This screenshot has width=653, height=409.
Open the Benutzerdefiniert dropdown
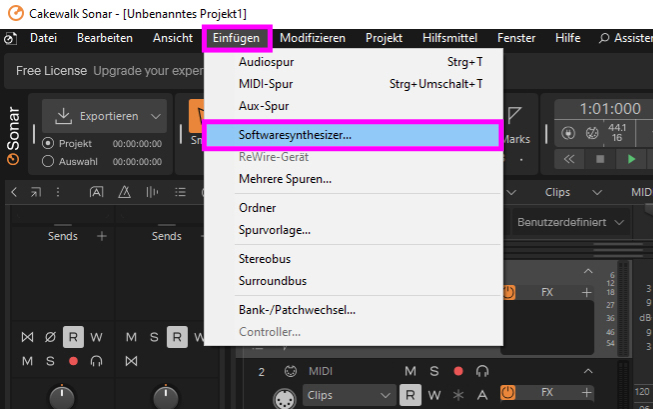click(571, 222)
